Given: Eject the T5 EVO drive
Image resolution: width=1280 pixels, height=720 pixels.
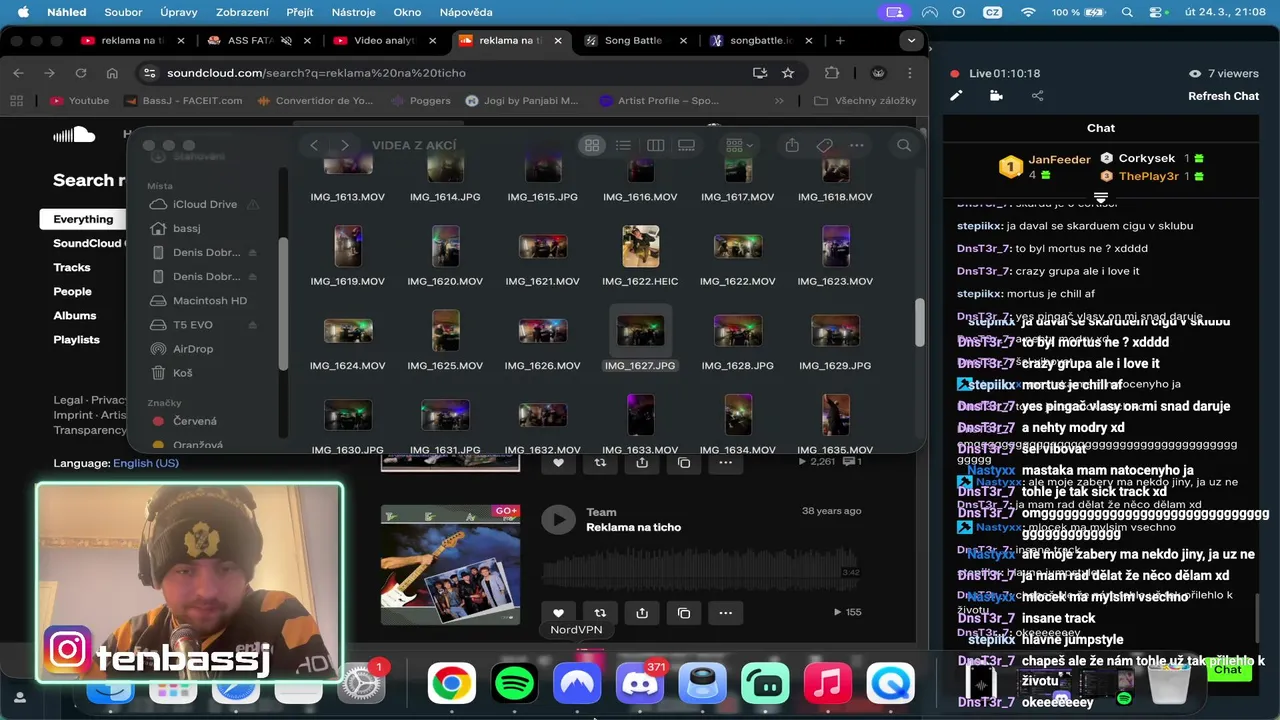Looking at the screenshot, I should tap(253, 325).
